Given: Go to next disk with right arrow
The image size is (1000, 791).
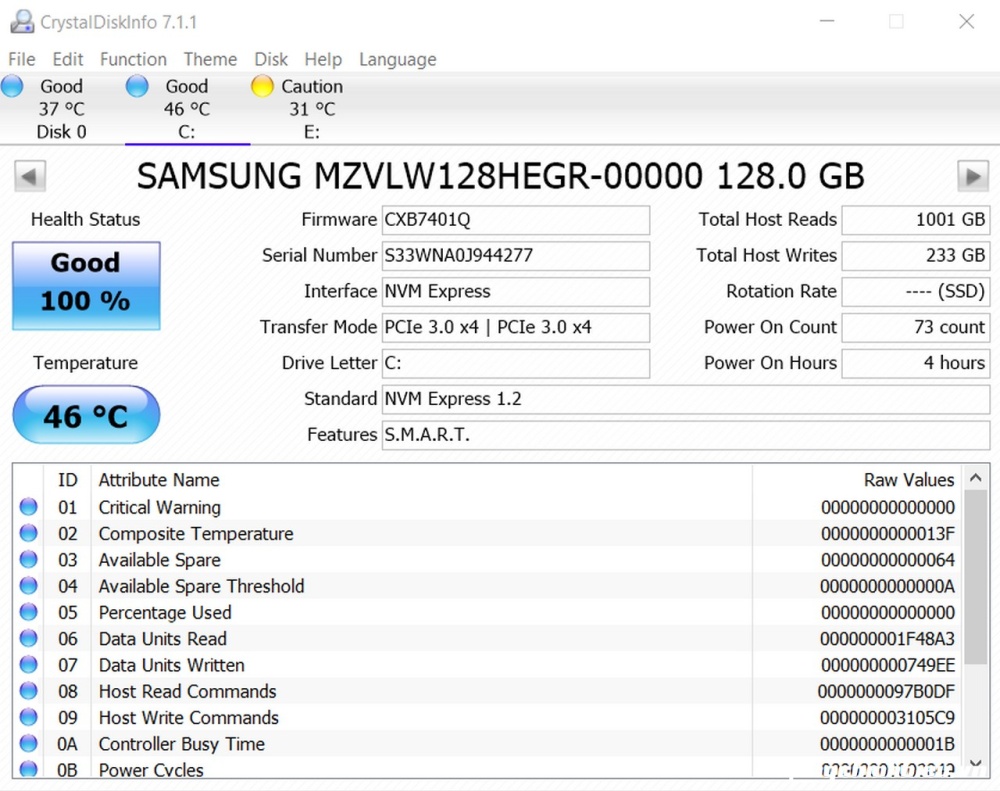Looking at the screenshot, I should click(973, 176).
